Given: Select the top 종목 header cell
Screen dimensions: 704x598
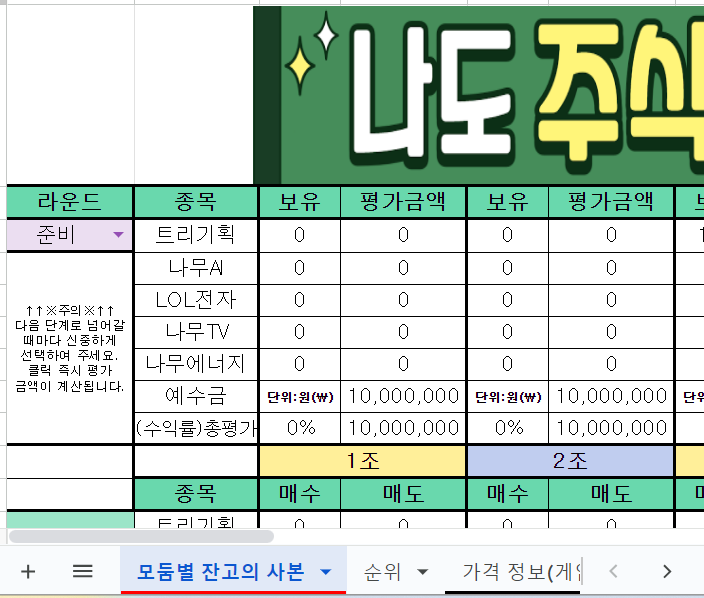Looking at the screenshot, I should click(196, 202).
